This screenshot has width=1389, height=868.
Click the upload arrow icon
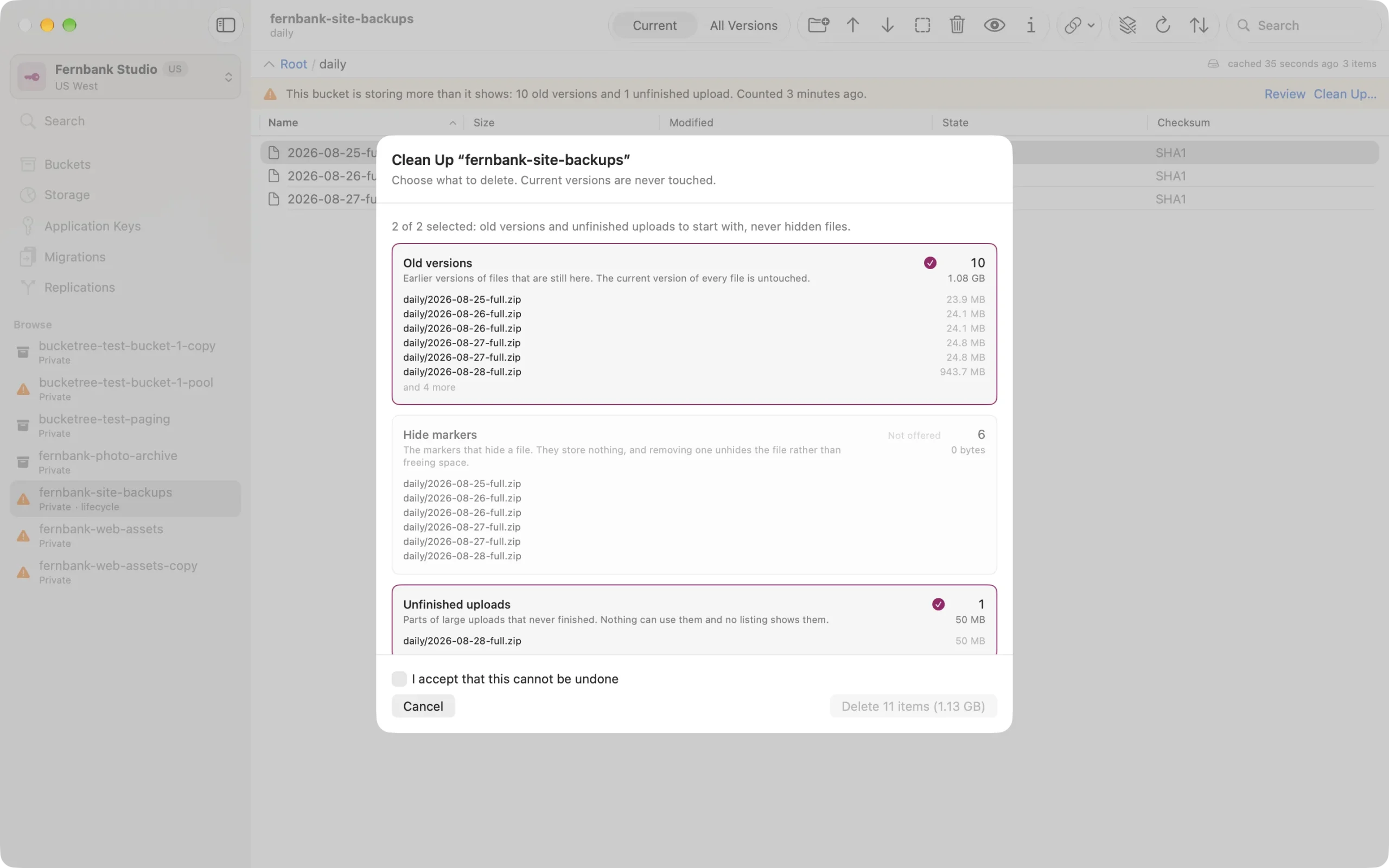pos(853,25)
